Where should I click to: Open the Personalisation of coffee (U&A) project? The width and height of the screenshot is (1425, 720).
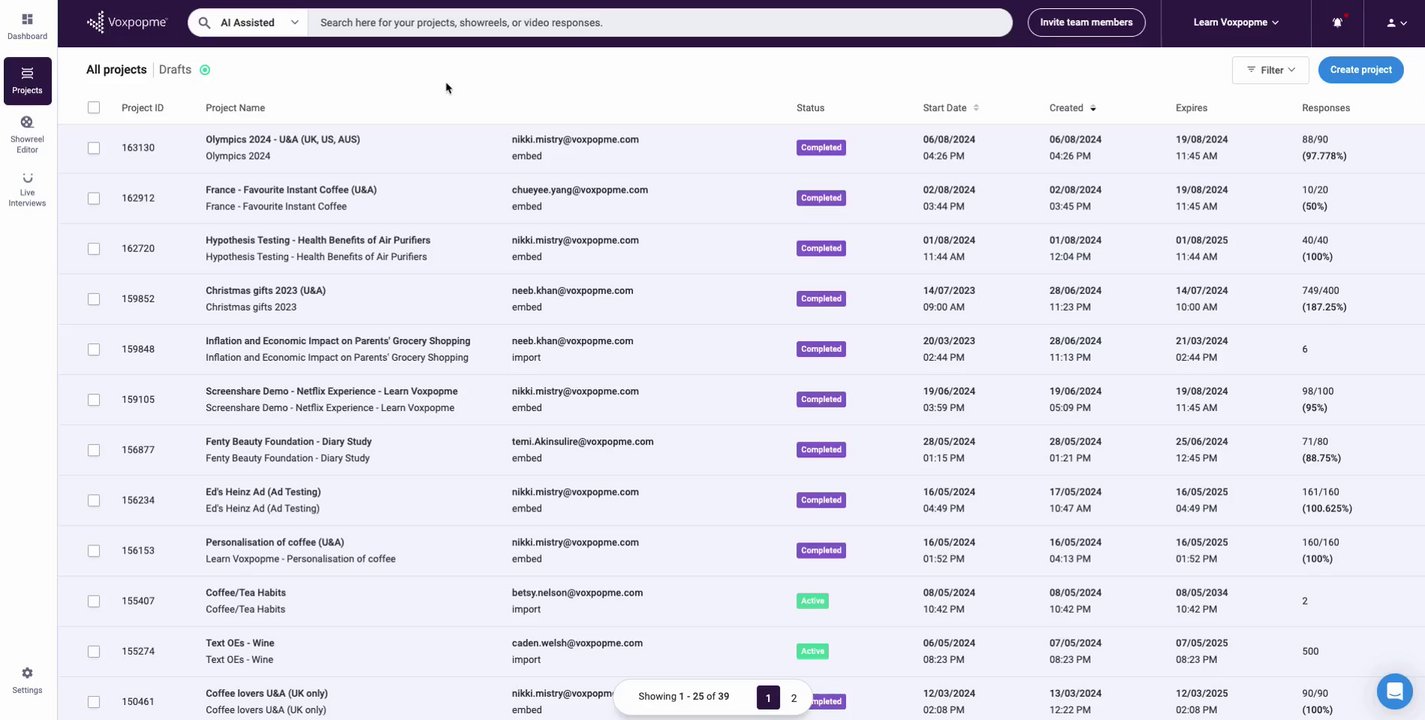275,542
